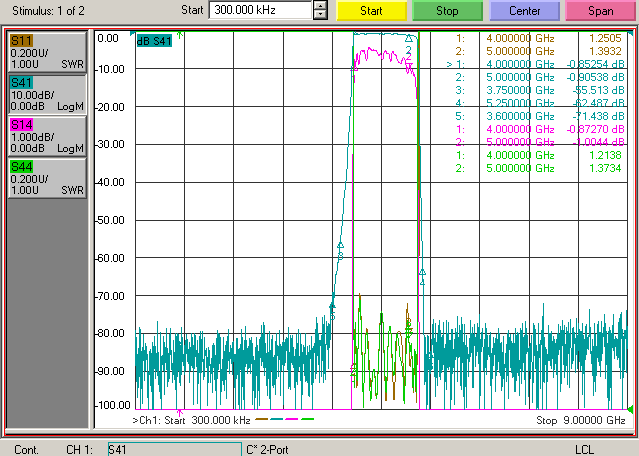Click the dB S41 trace label on graph
639x456 pixels.
pyautogui.click(x=154, y=41)
